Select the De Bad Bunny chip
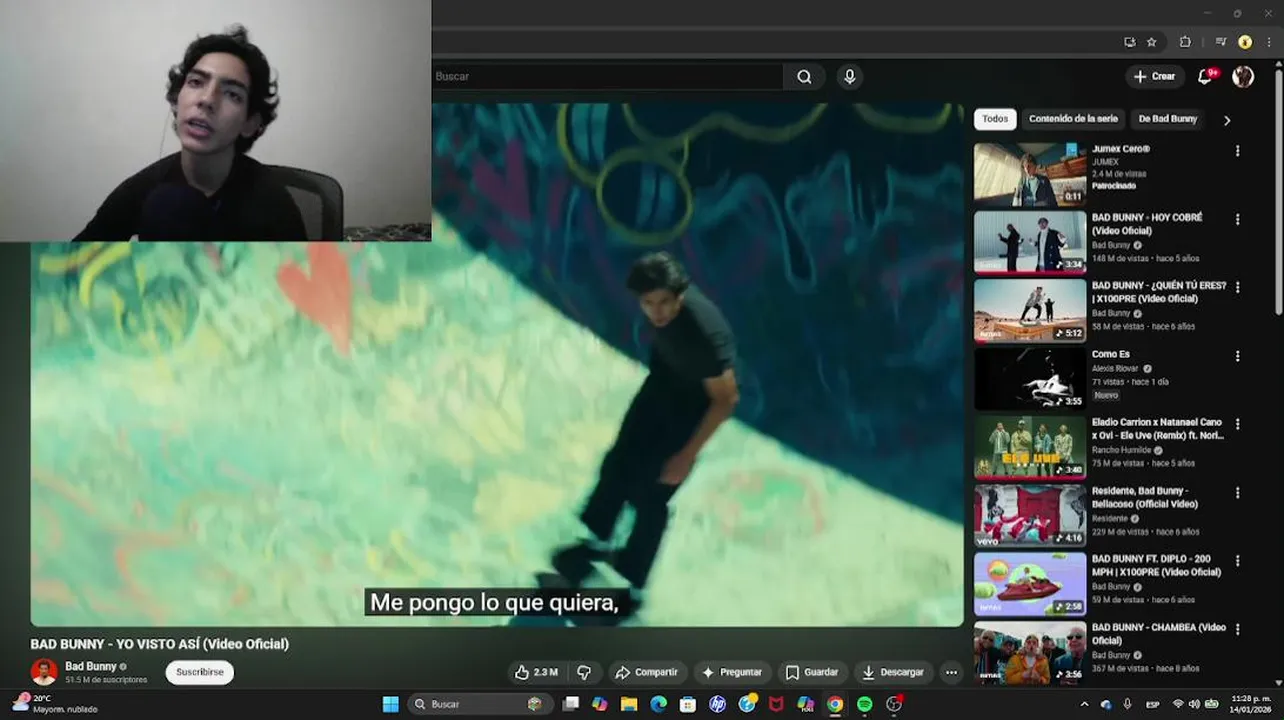The height and width of the screenshot is (720, 1284). click(1167, 119)
